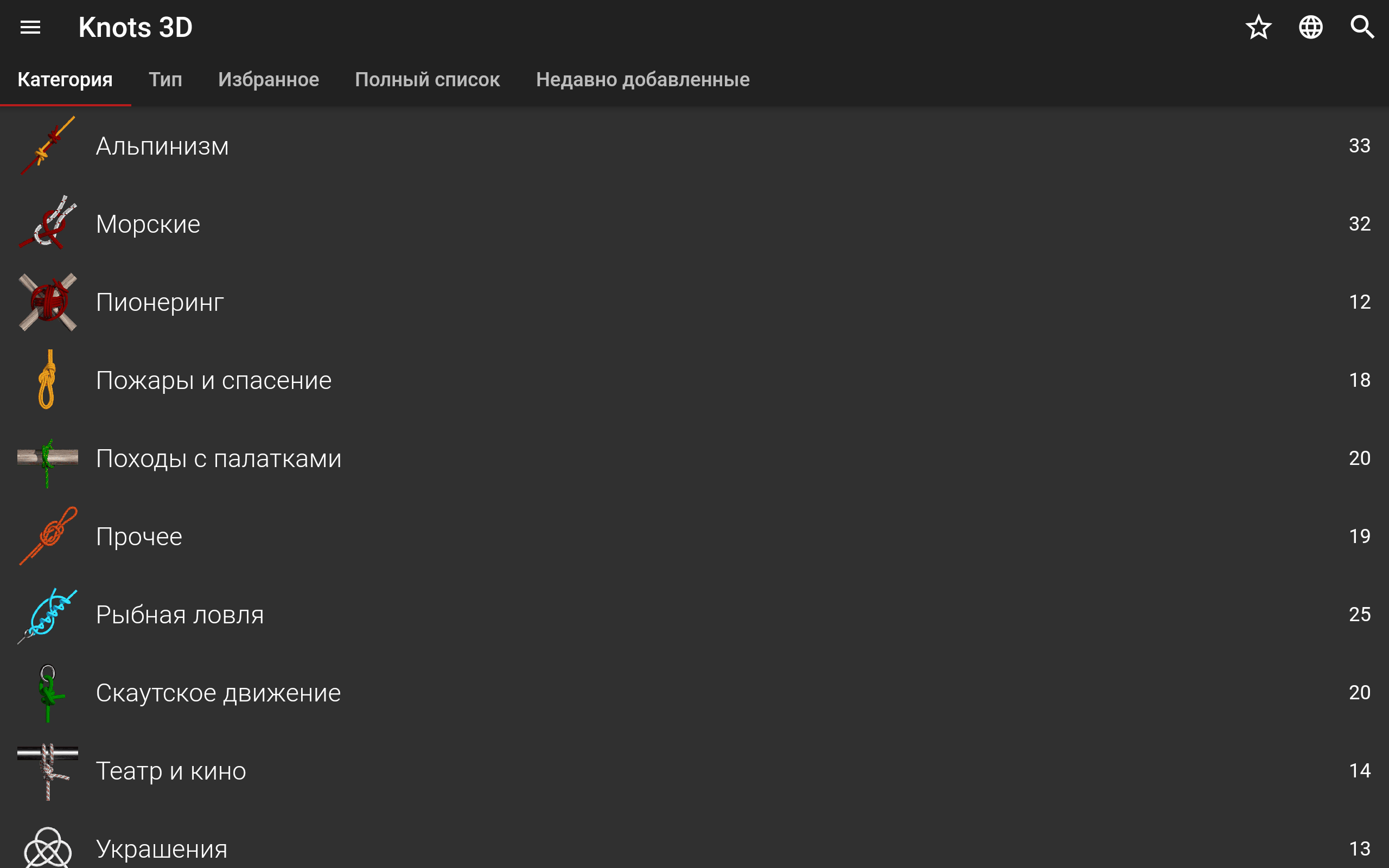
Task: Open the Походы с палатками category
Action: click(219, 458)
